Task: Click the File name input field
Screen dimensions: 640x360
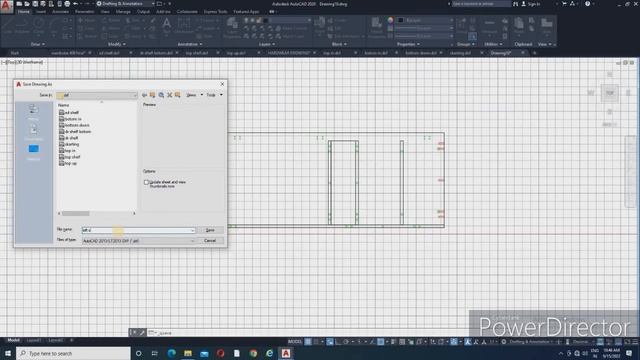Action: [x=138, y=230]
